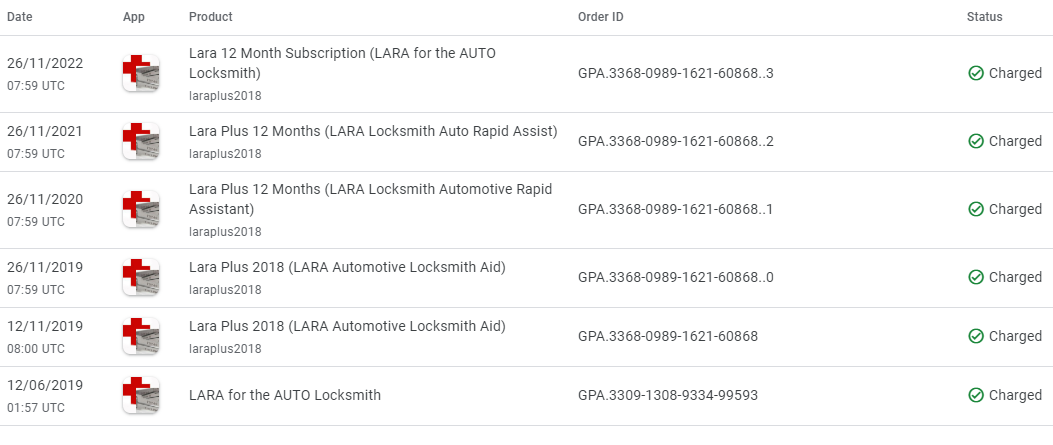Select order ID GPA.3368-0989-1621-60868..0
The width and height of the screenshot is (1053, 445).
[675, 277]
